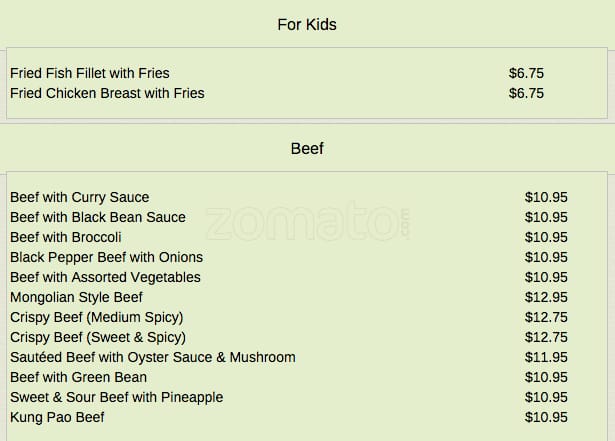Click the Beef section heading
This screenshot has height=441, width=615.
[x=307, y=149]
